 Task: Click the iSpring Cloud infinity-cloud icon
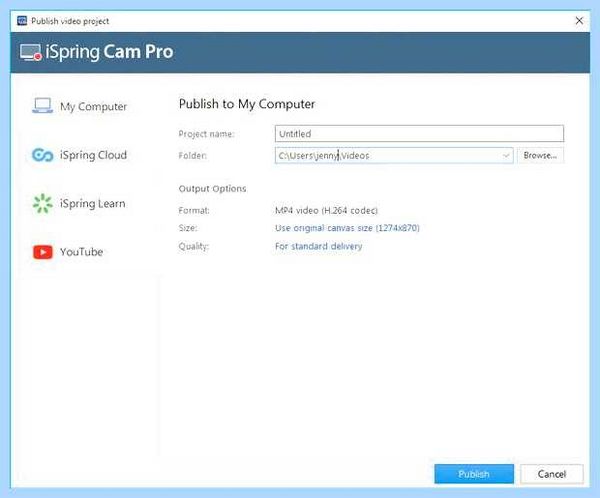point(42,155)
